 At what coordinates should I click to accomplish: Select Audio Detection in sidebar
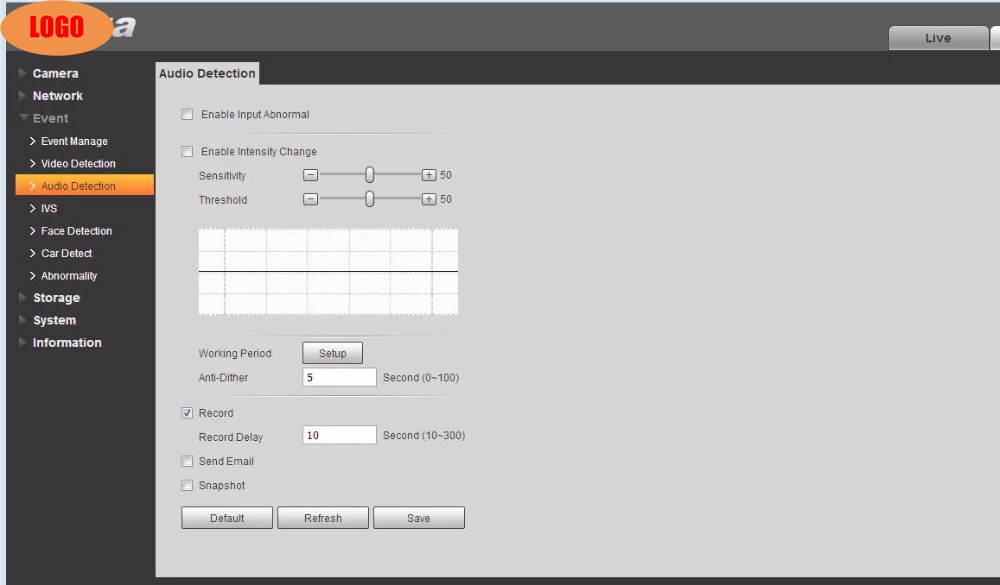pos(84,186)
